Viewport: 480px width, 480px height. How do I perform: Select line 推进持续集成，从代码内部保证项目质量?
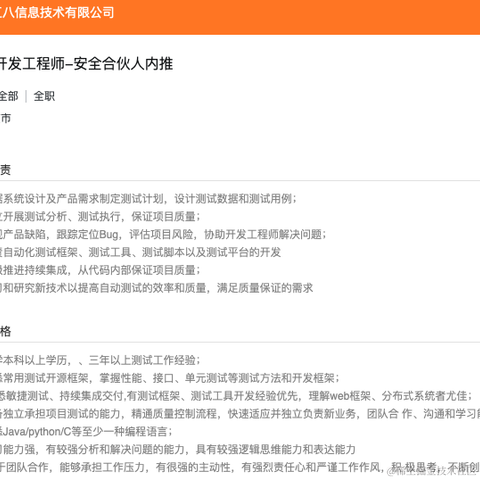pyautogui.click(x=100, y=270)
